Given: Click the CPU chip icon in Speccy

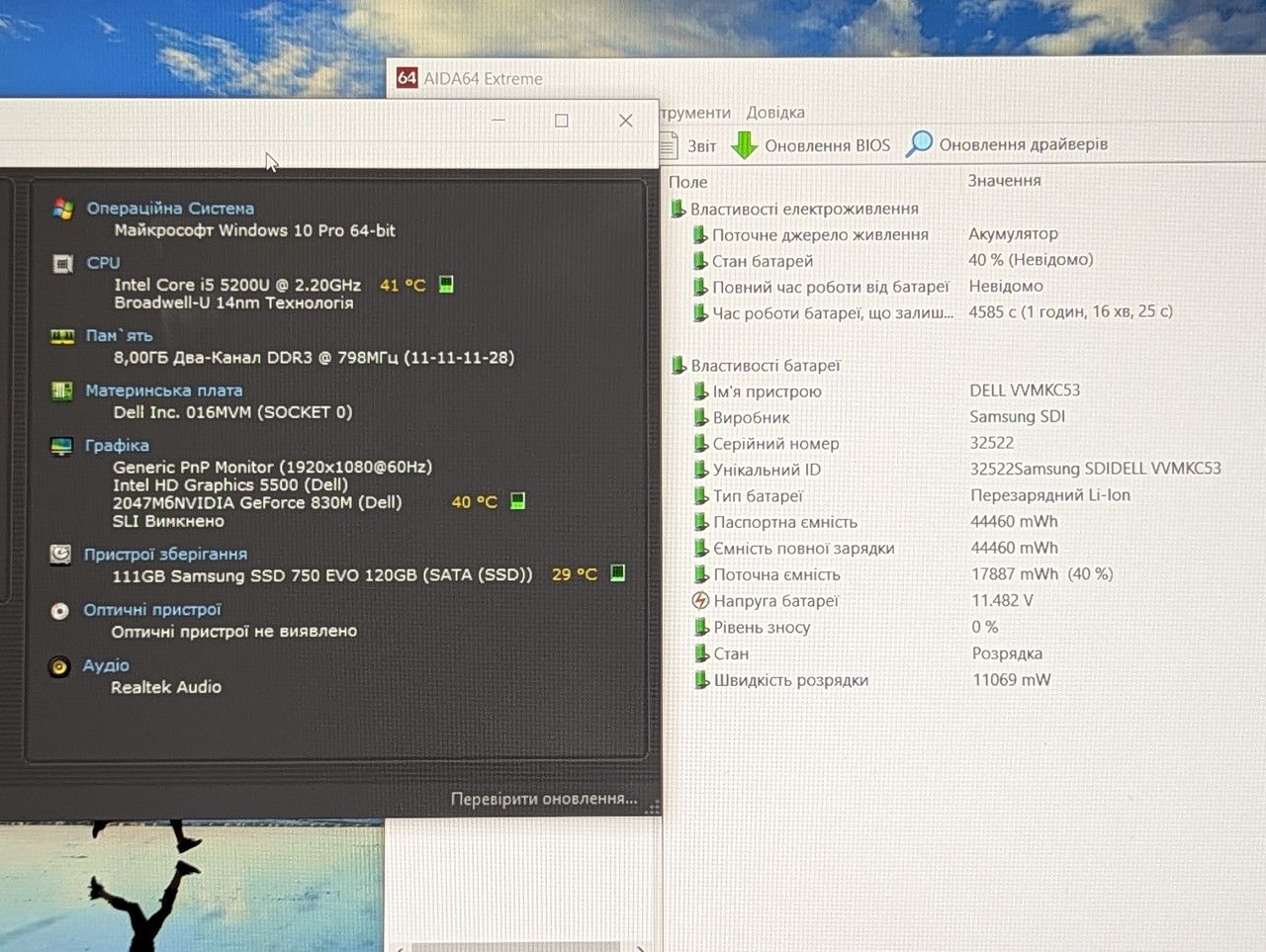Looking at the screenshot, I should pyautogui.click(x=62, y=264).
